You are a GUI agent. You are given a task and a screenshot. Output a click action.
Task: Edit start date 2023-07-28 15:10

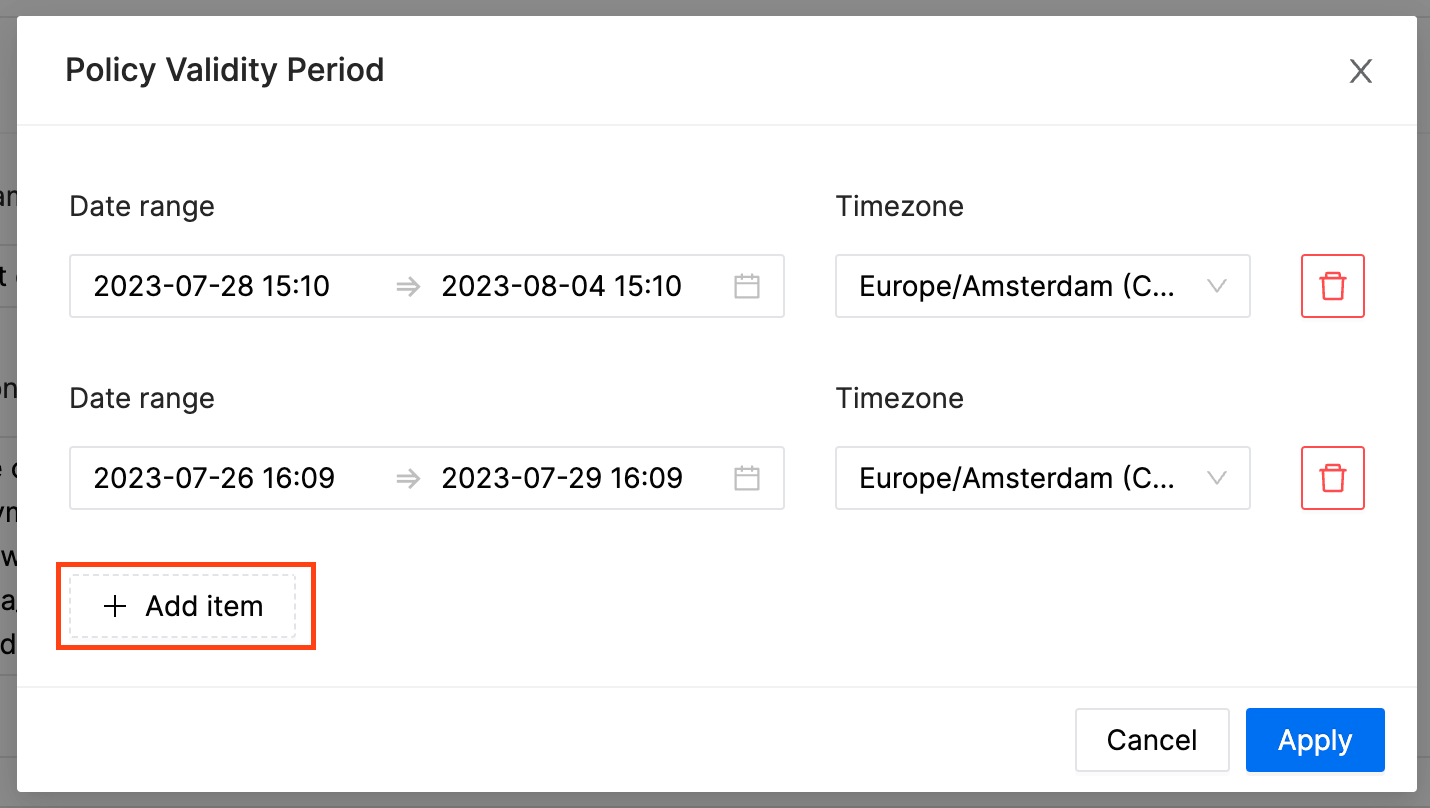(x=212, y=286)
